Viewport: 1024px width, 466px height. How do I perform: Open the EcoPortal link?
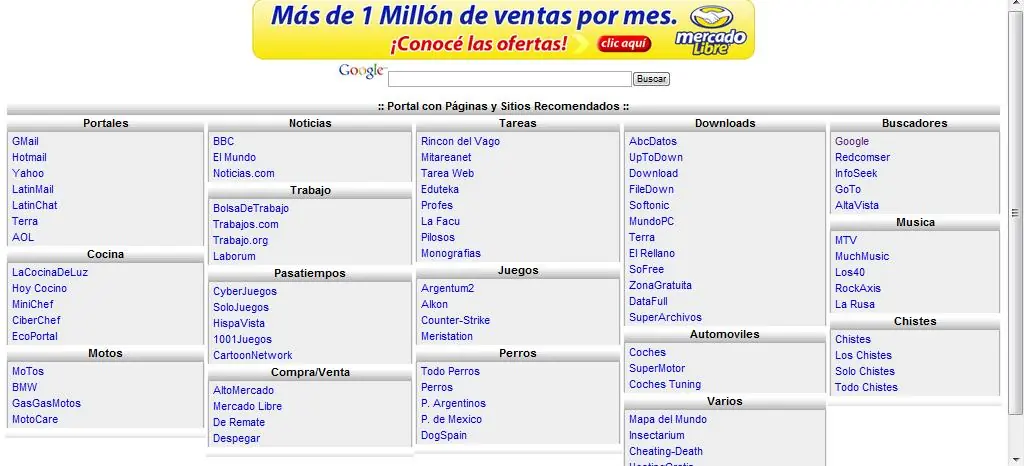click(x=35, y=337)
